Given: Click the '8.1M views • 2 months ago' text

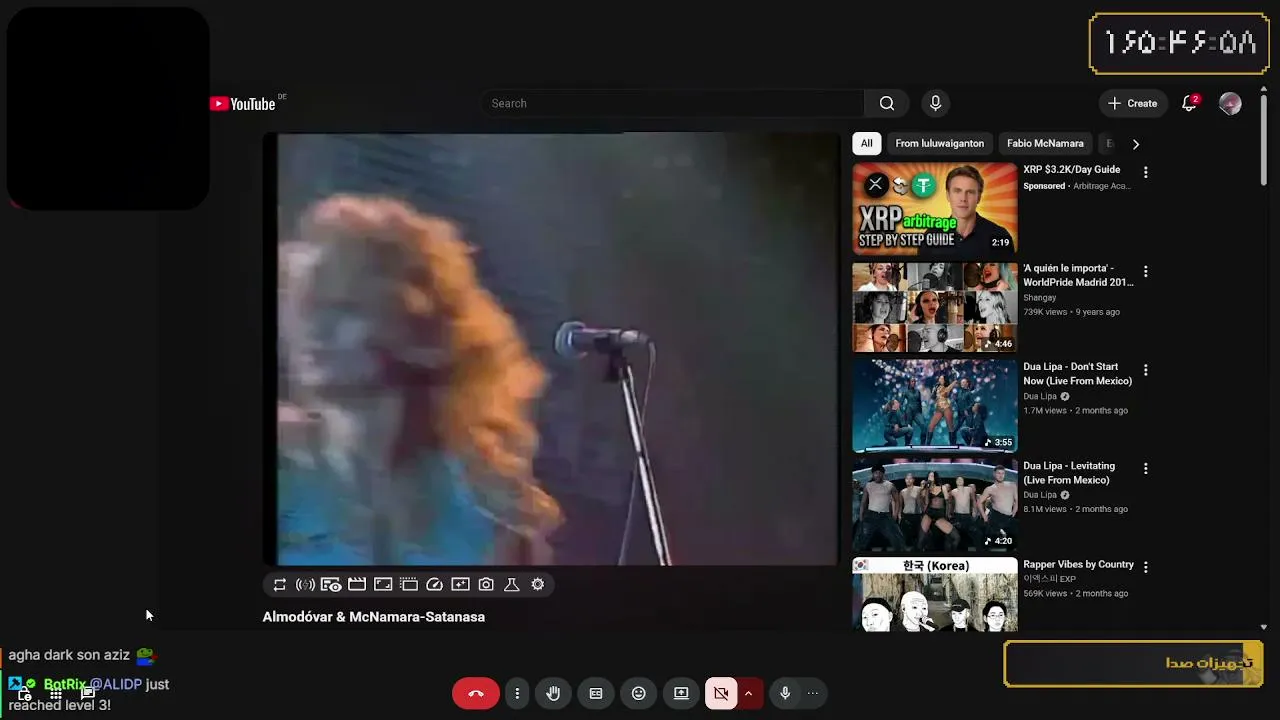Looking at the screenshot, I should [x=1075, y=509].
